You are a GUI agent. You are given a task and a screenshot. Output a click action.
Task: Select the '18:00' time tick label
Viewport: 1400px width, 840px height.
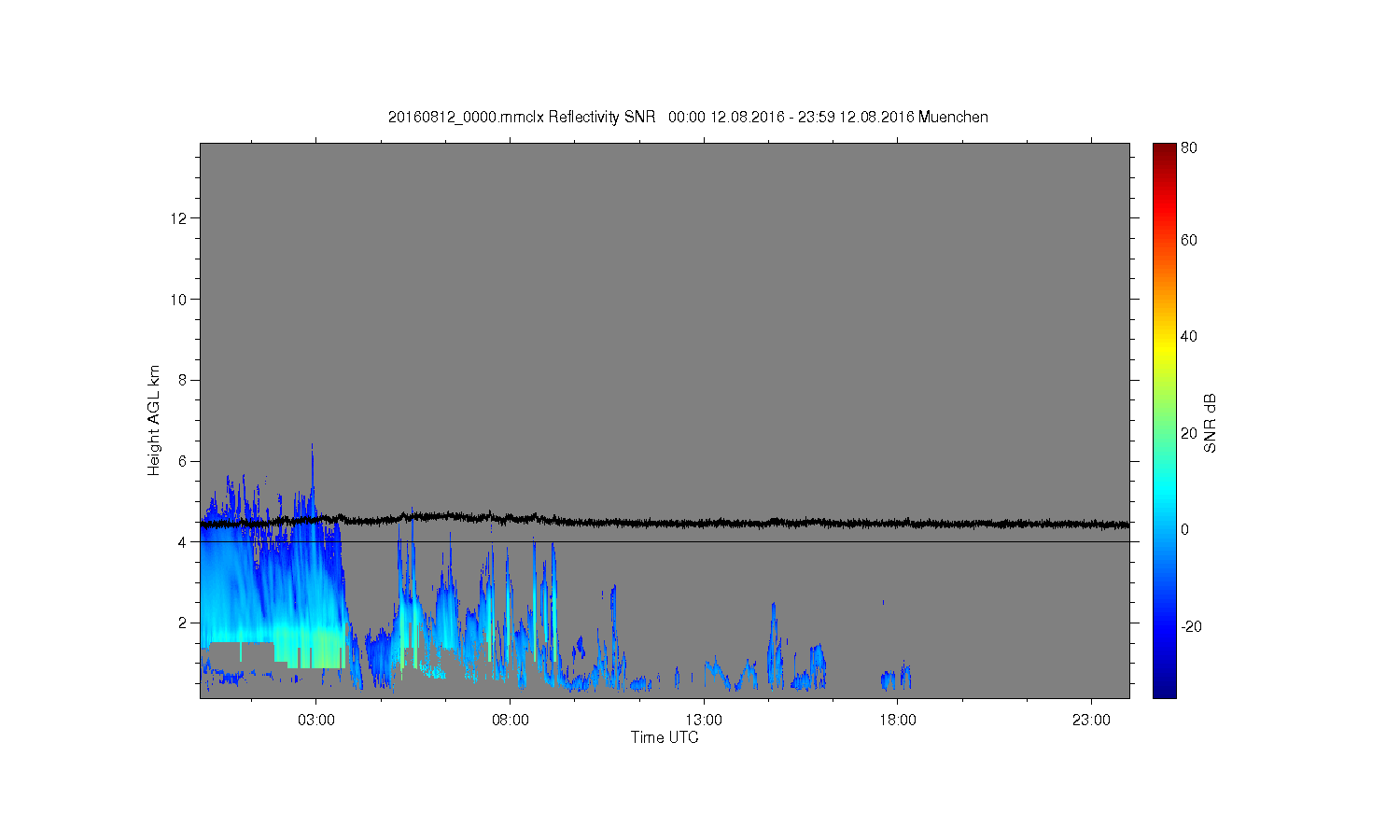point(898,721)
